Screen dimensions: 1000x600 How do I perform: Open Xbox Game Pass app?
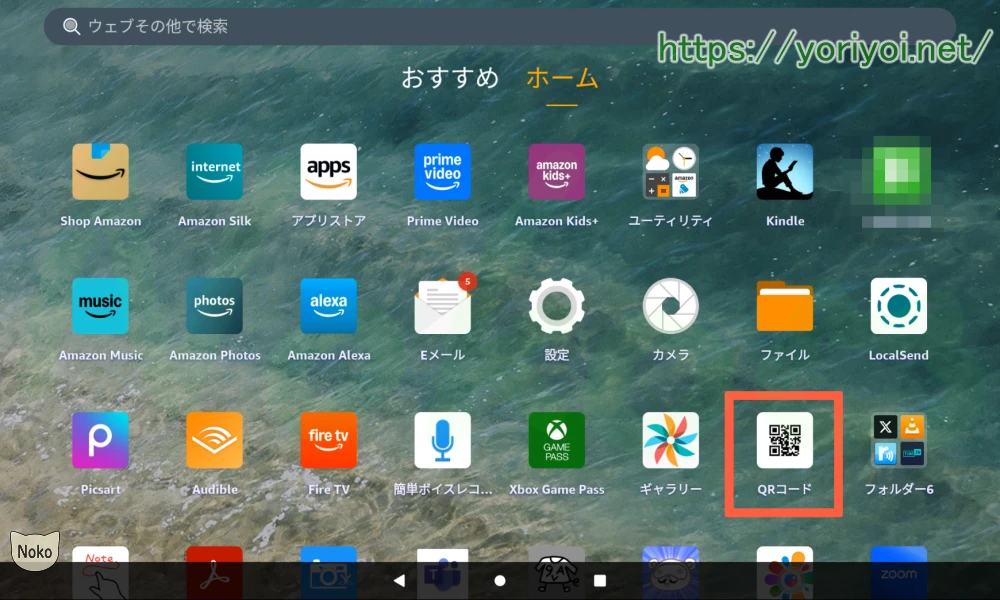(x=557, y=440)
